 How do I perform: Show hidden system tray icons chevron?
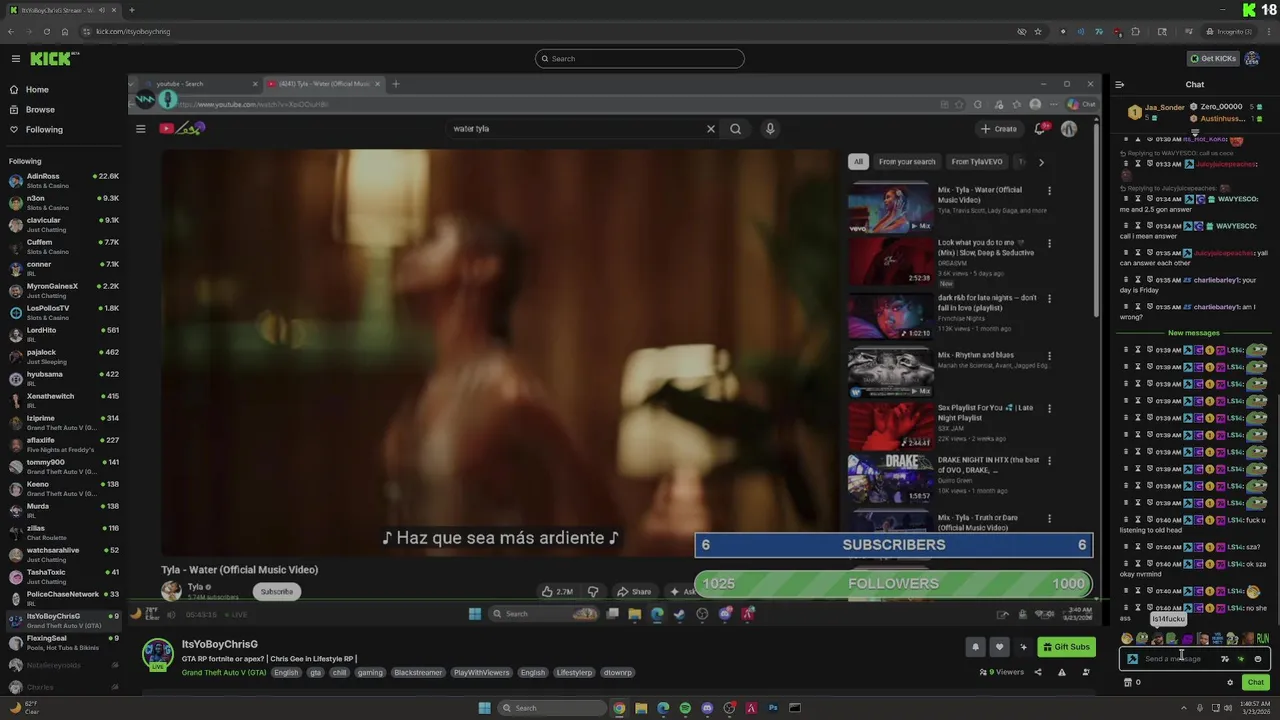click(1184, 708)
